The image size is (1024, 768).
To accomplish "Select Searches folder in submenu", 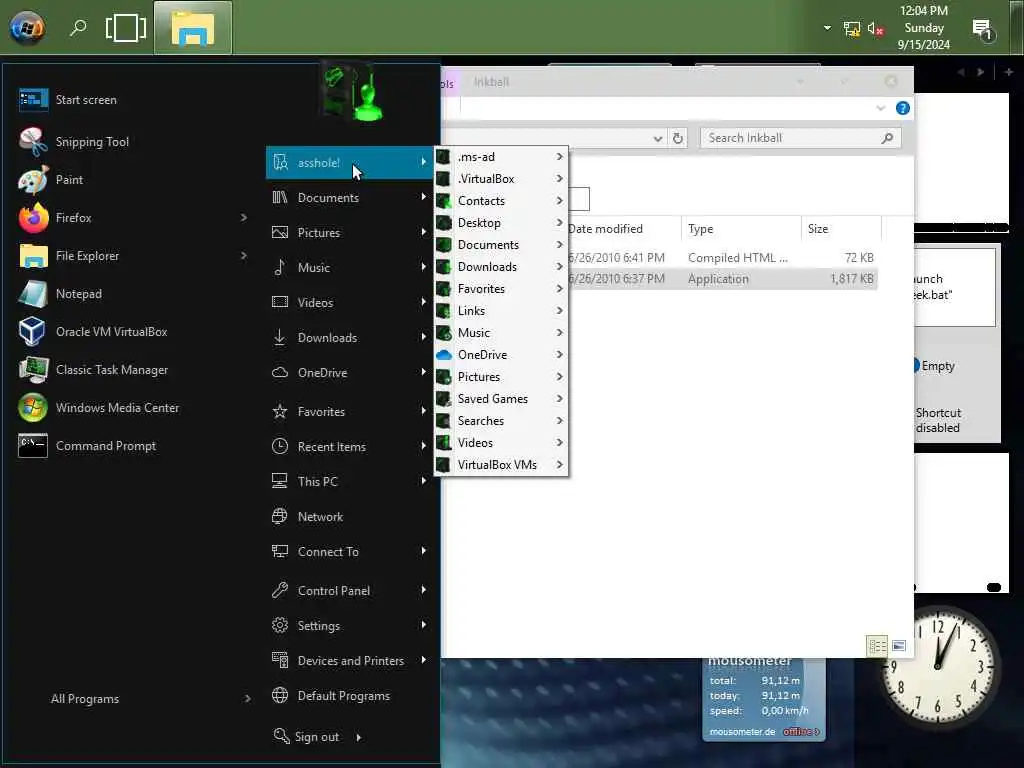I will point(501,421).
